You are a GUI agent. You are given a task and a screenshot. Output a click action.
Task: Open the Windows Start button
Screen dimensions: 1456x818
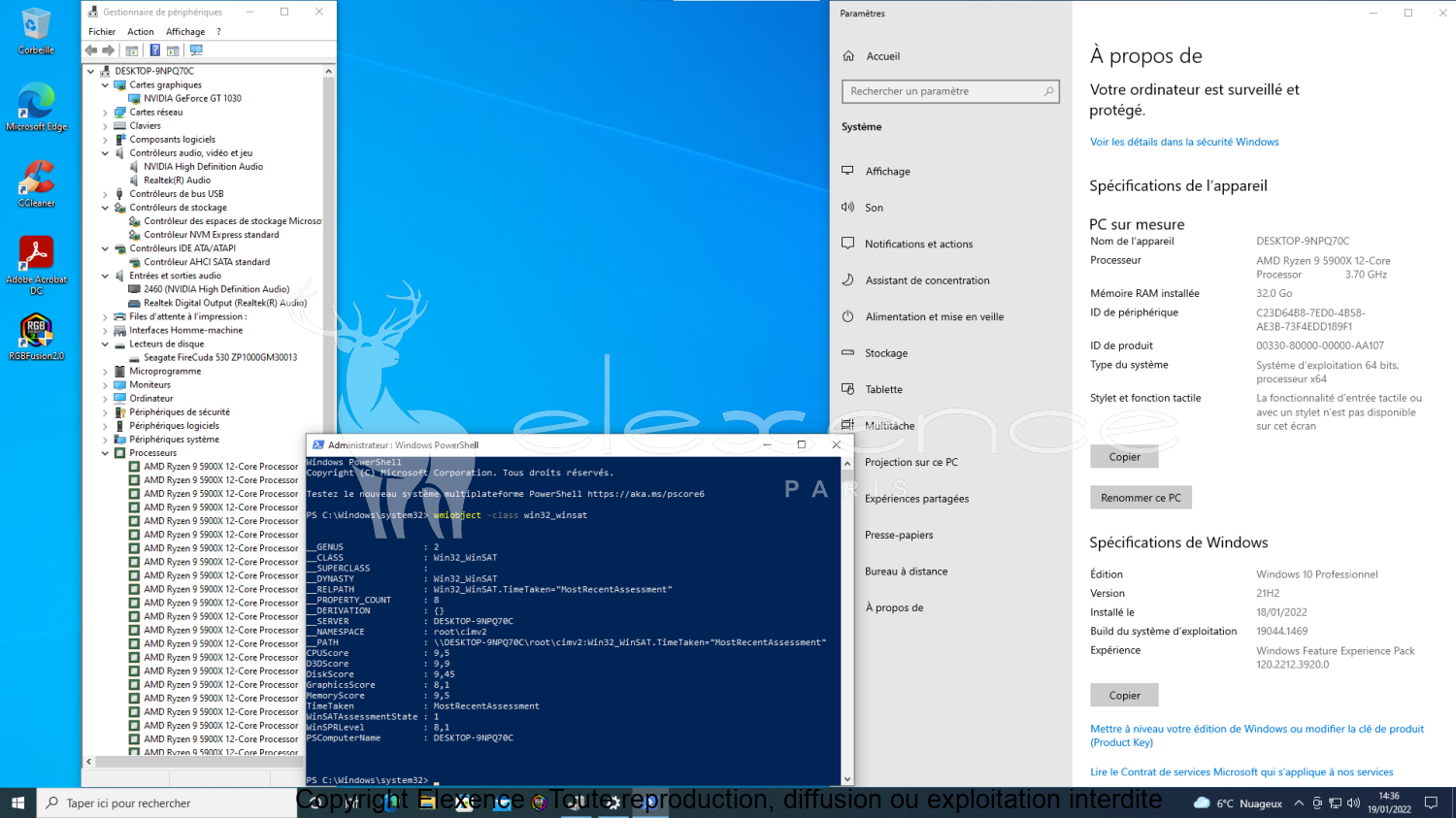(17, 802)
